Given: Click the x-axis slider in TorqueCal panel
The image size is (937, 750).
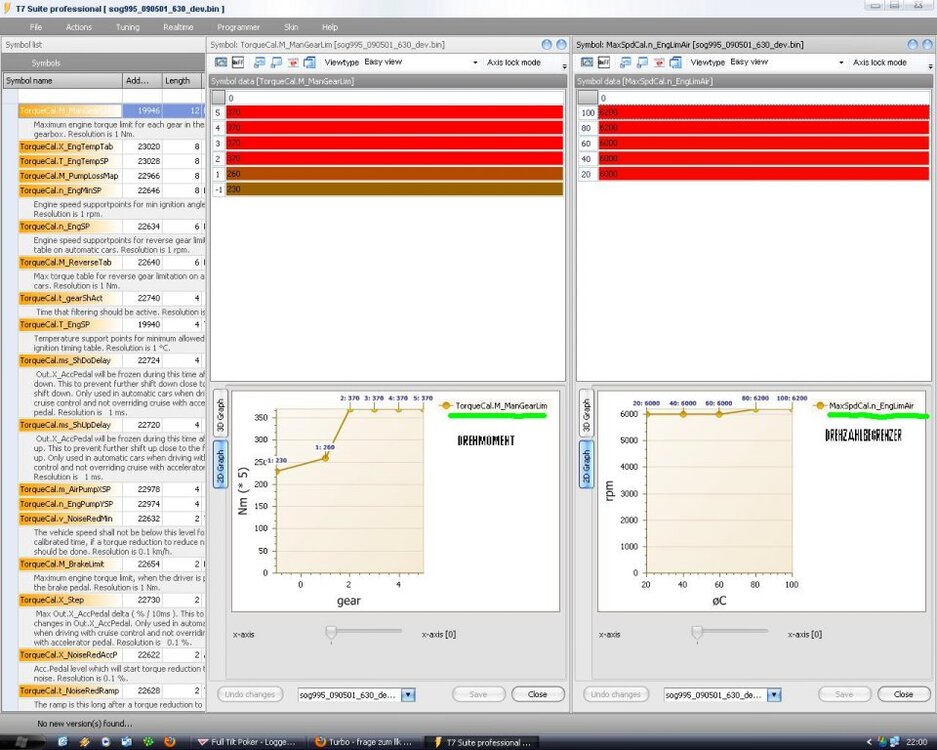Looking at the screenshot, I should click(364, 633).
